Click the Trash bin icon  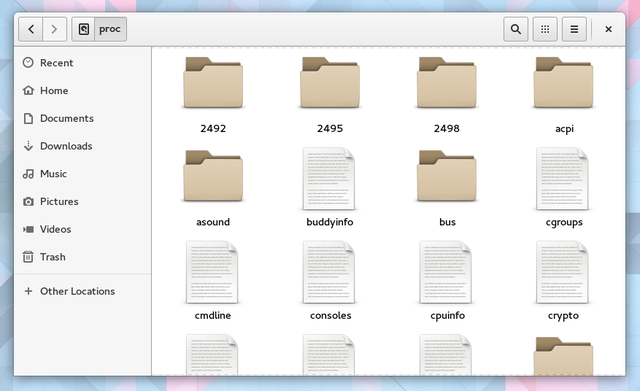[28, 257]
